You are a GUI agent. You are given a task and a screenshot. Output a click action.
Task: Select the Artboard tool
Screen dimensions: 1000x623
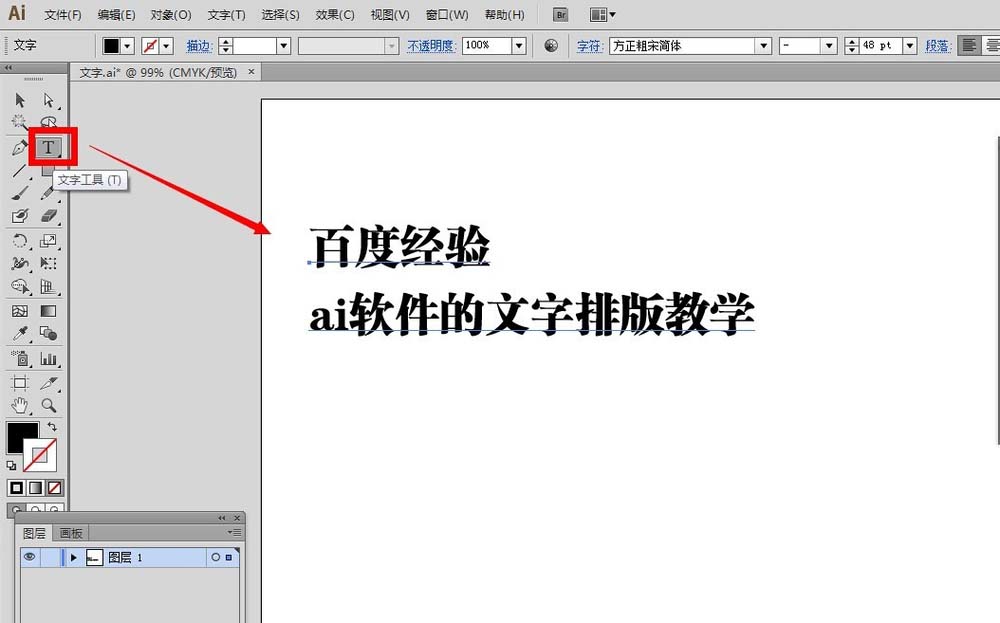coord(20,383)
